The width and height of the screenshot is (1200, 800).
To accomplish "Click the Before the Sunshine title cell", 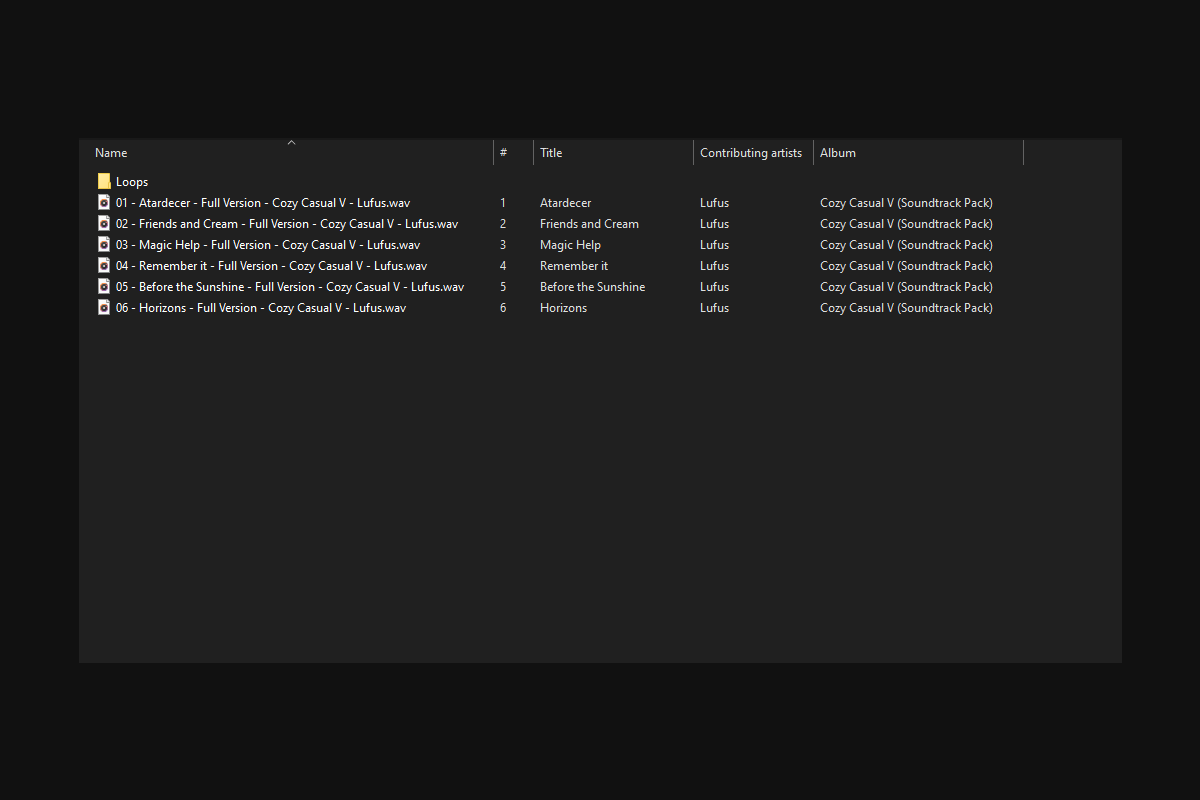I will [592, 287].
